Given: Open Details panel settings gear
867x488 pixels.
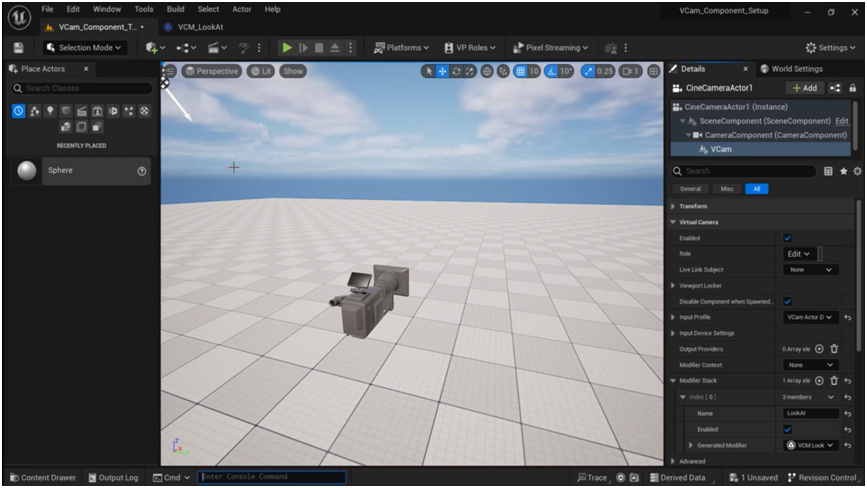Looking at the screenshot, I should (857, 171).
